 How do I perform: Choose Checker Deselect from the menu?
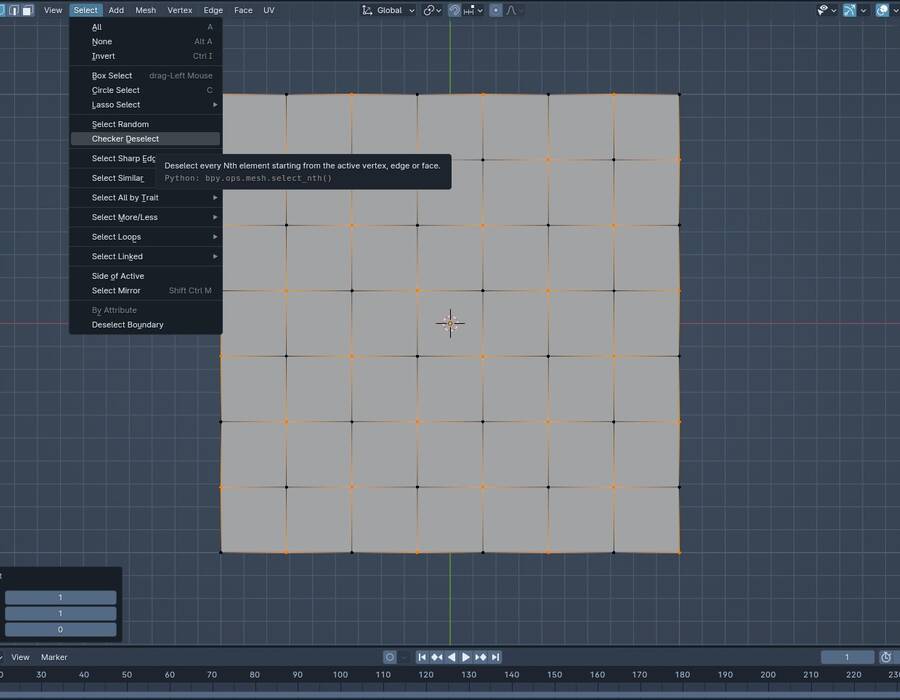(145, 139)
